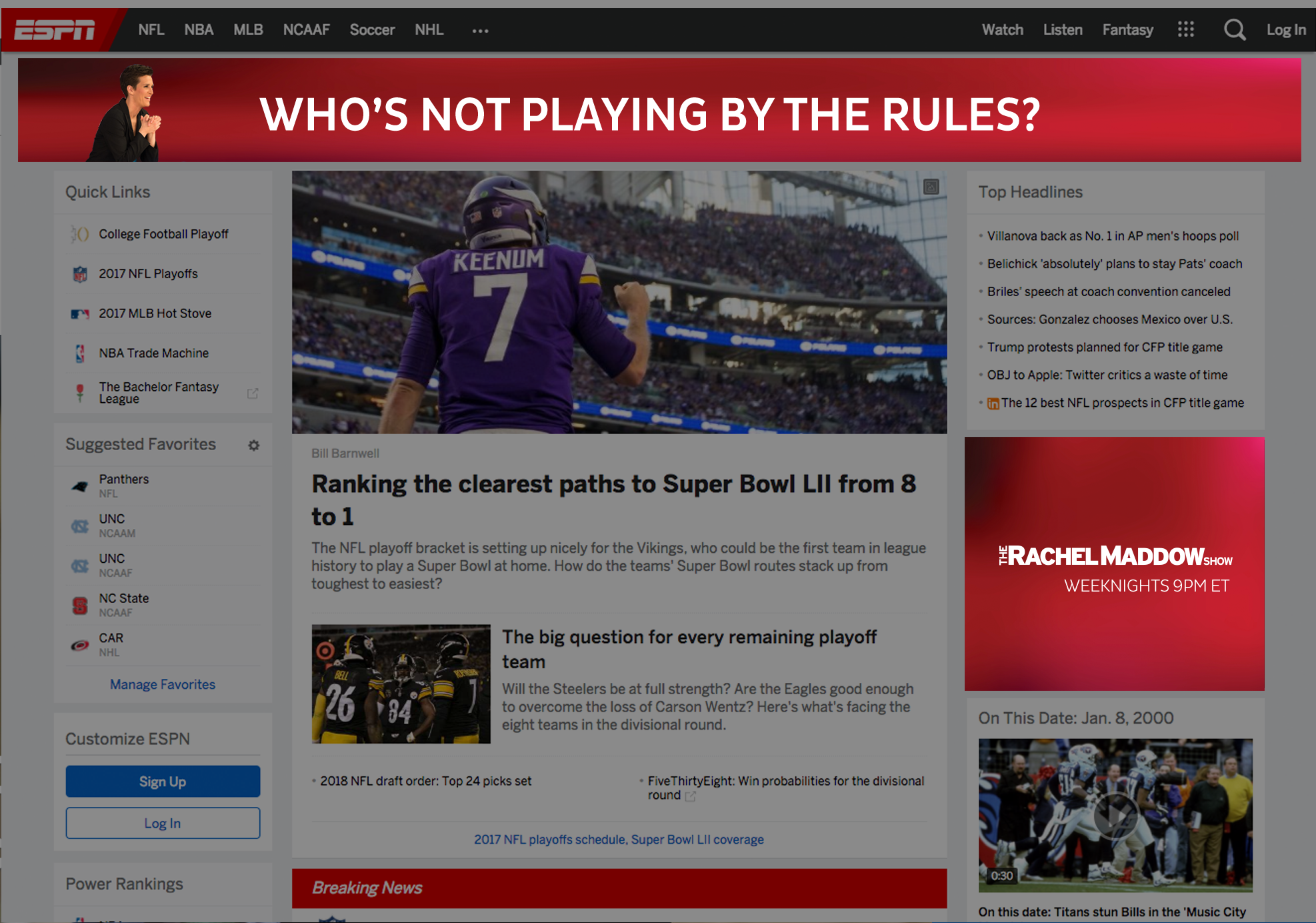The image size is (1316, 923).
Task: Open 2018 NFL draft order headline
Action: (425, 781)
